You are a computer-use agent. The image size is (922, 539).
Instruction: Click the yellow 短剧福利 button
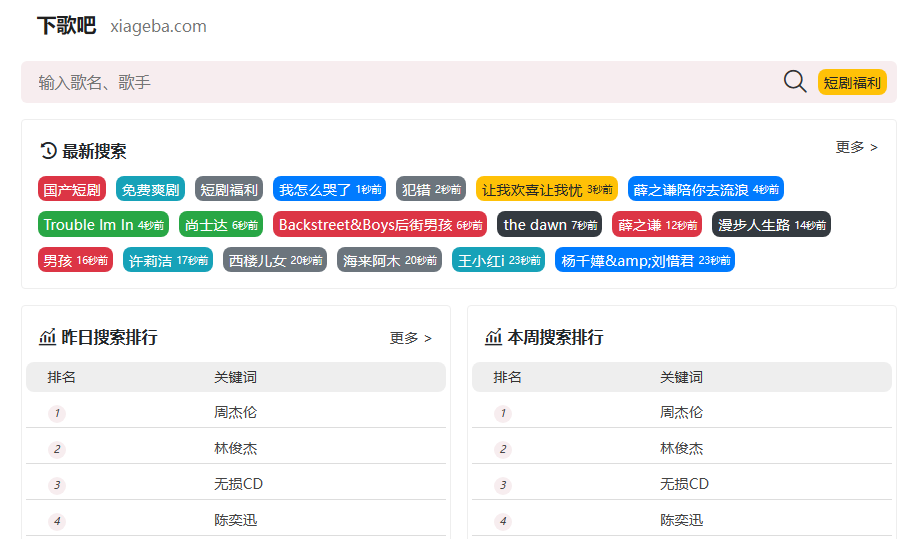851,82
